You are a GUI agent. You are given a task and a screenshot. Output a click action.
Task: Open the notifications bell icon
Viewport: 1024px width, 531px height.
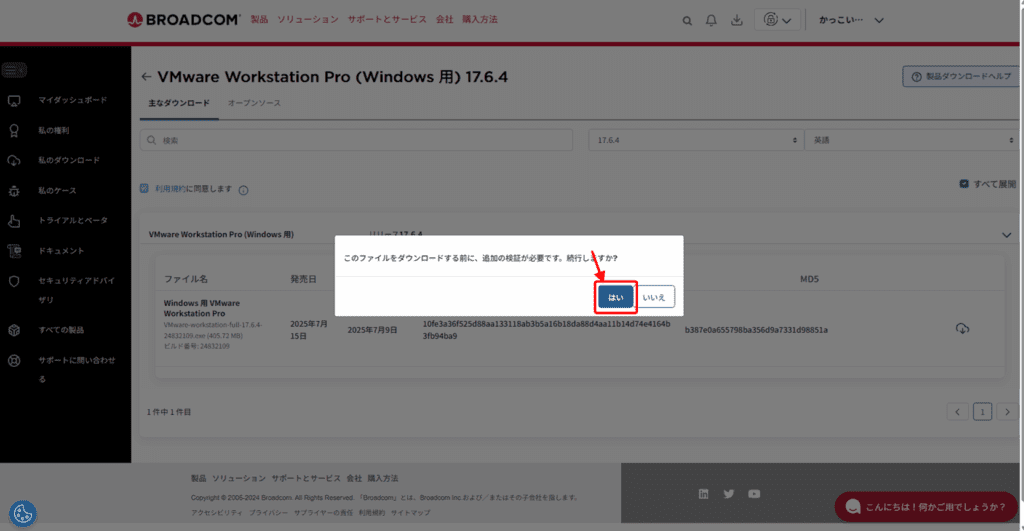click(x=711, y=20)
